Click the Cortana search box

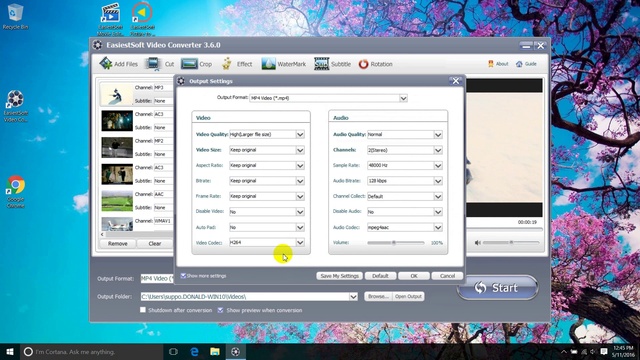pos(92,351)
